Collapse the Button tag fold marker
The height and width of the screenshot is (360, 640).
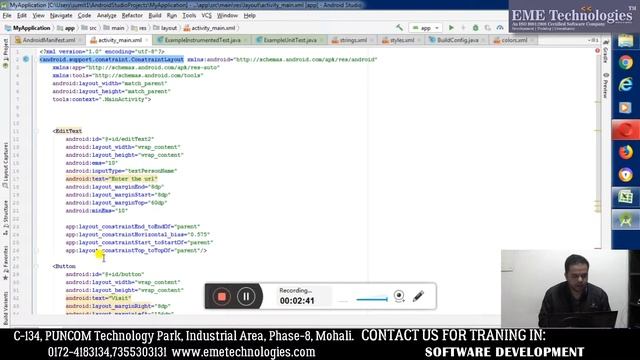(x=36, y=266)
